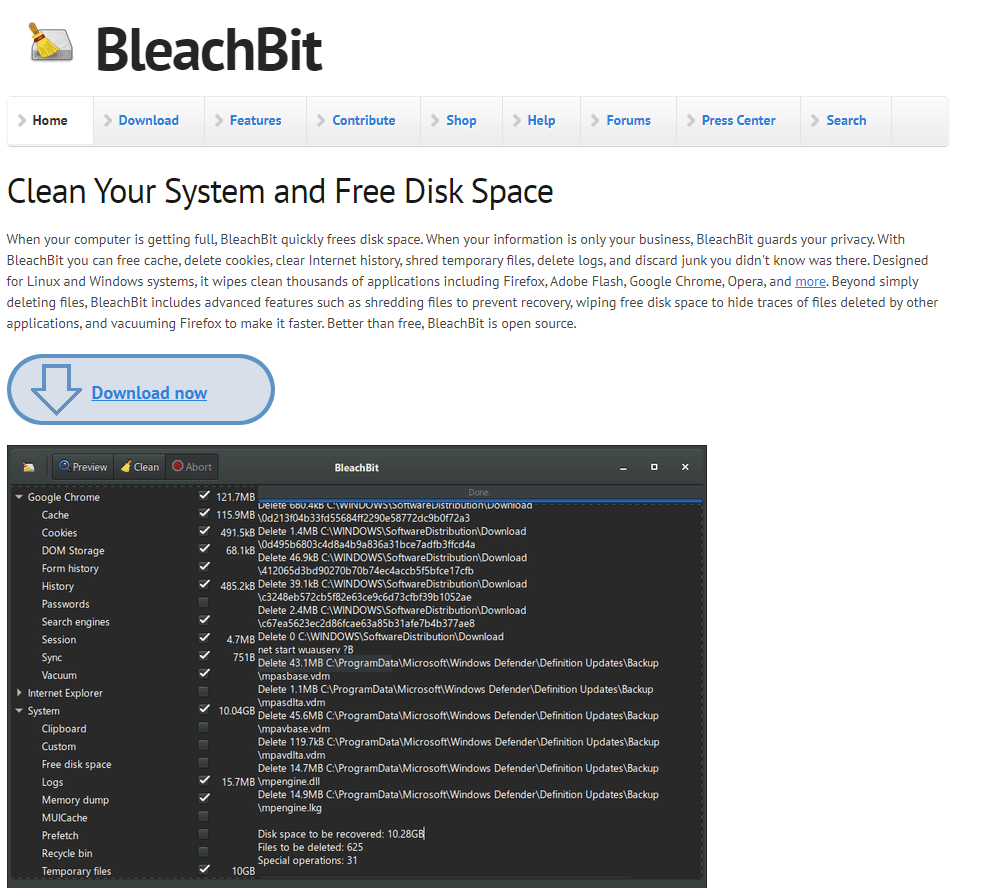Go to the Forums tab

(x=628, y=120)
